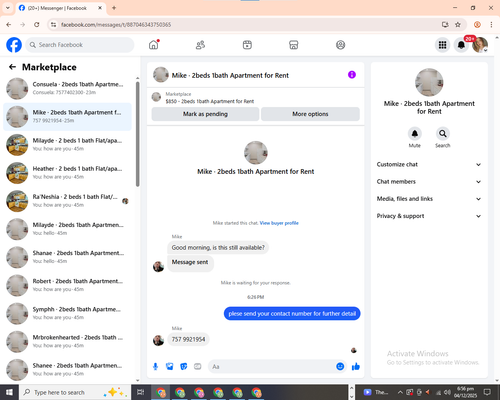Click the conversation list scrollbar
This screenshot has height=400, width=500.
138,134
